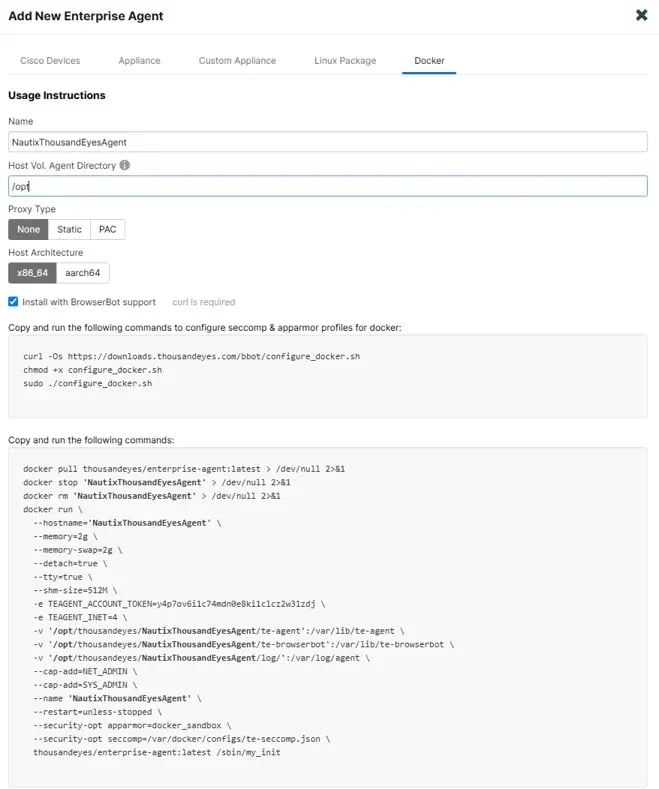659x789 pixels.
Task: Close the Add New Enterprise Agent dialog
Action: (641, 15)
